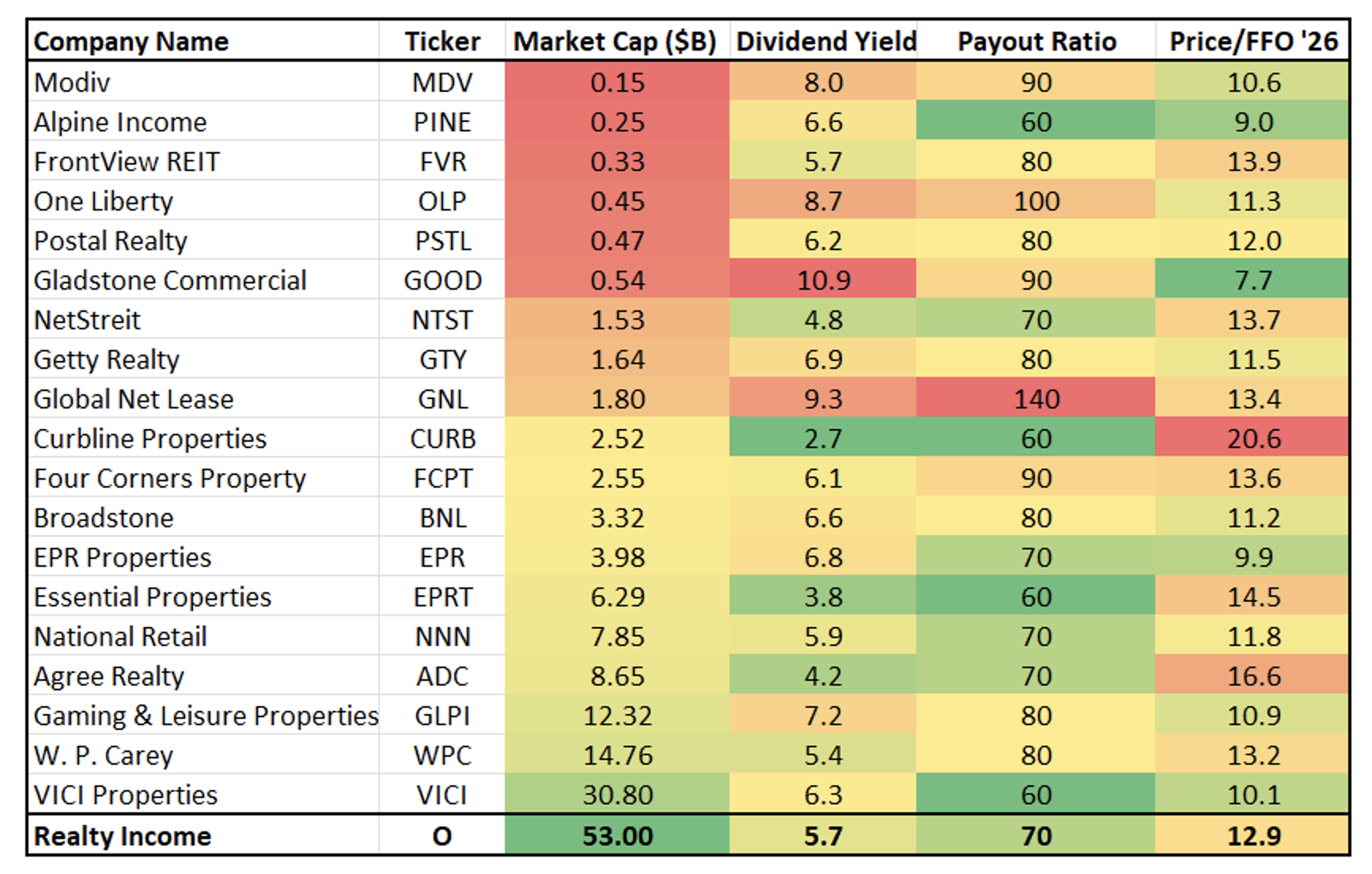Click the Market Cap ($B) header
Viewport: 1372px width, 874px height.
[616, 42]
